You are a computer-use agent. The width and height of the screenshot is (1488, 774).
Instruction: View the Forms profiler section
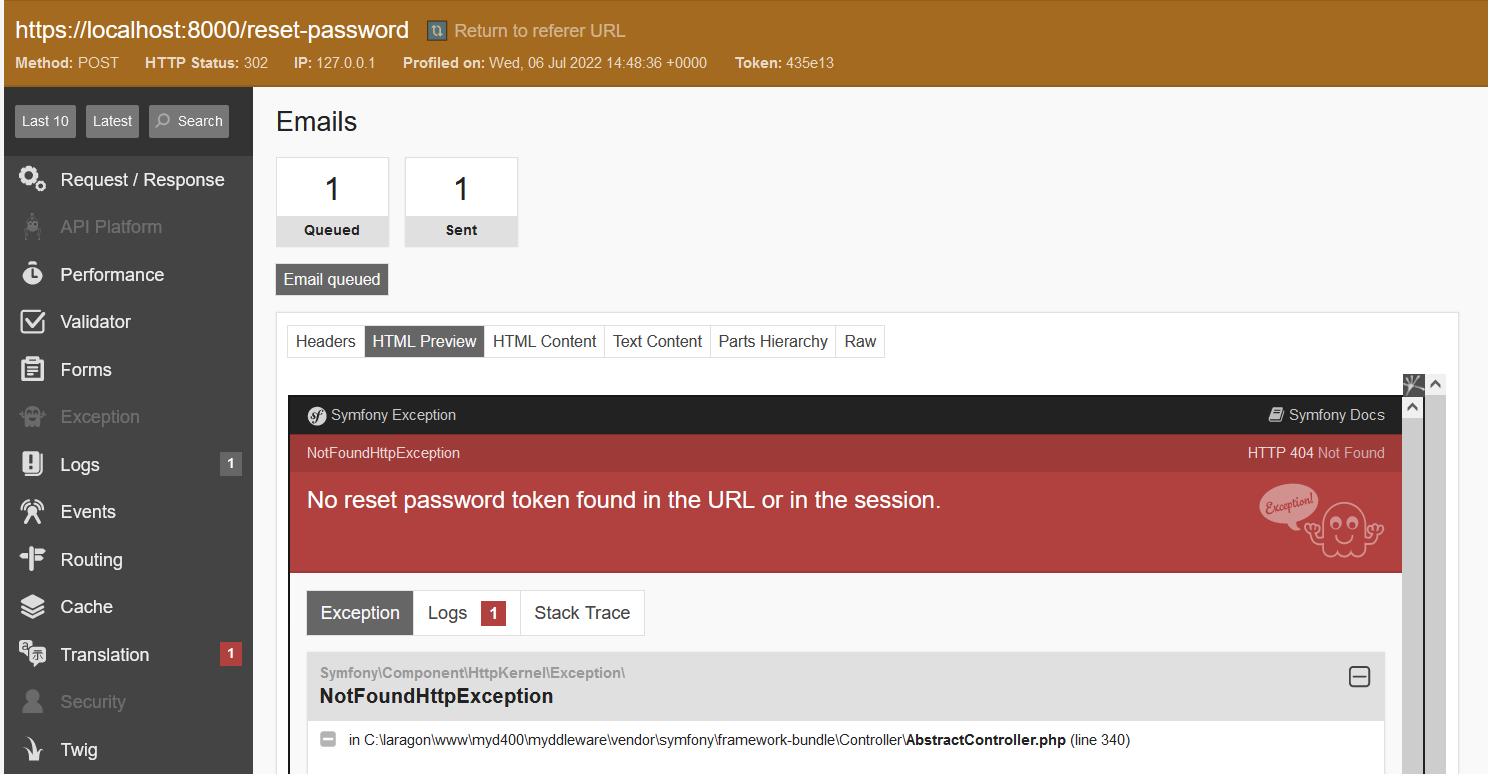coord(85,369)
